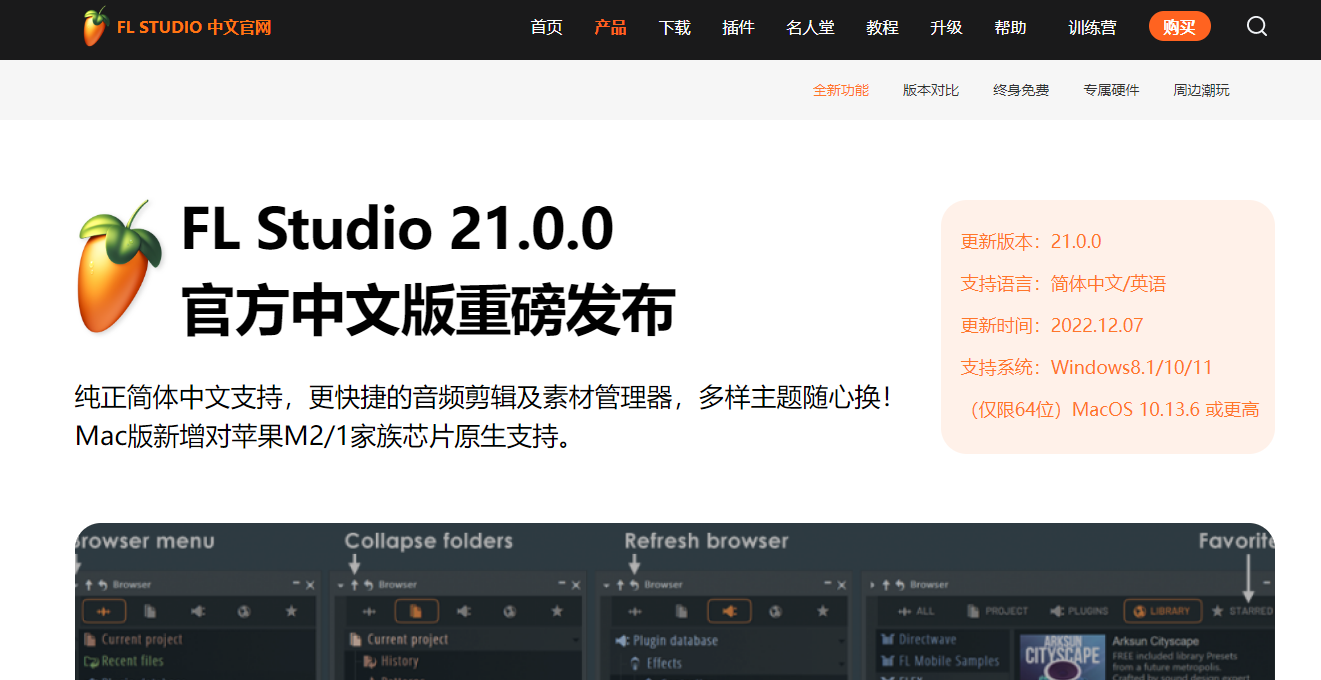Select the ALL browser tab in screenshot
The image size is (1321, 680).
(x=917, y=610)
